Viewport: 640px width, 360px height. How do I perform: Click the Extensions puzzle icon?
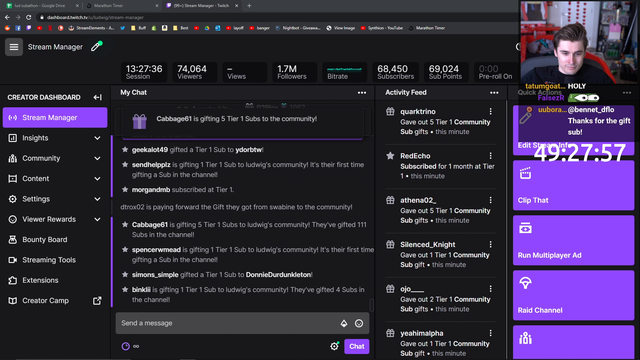point(13,280)
